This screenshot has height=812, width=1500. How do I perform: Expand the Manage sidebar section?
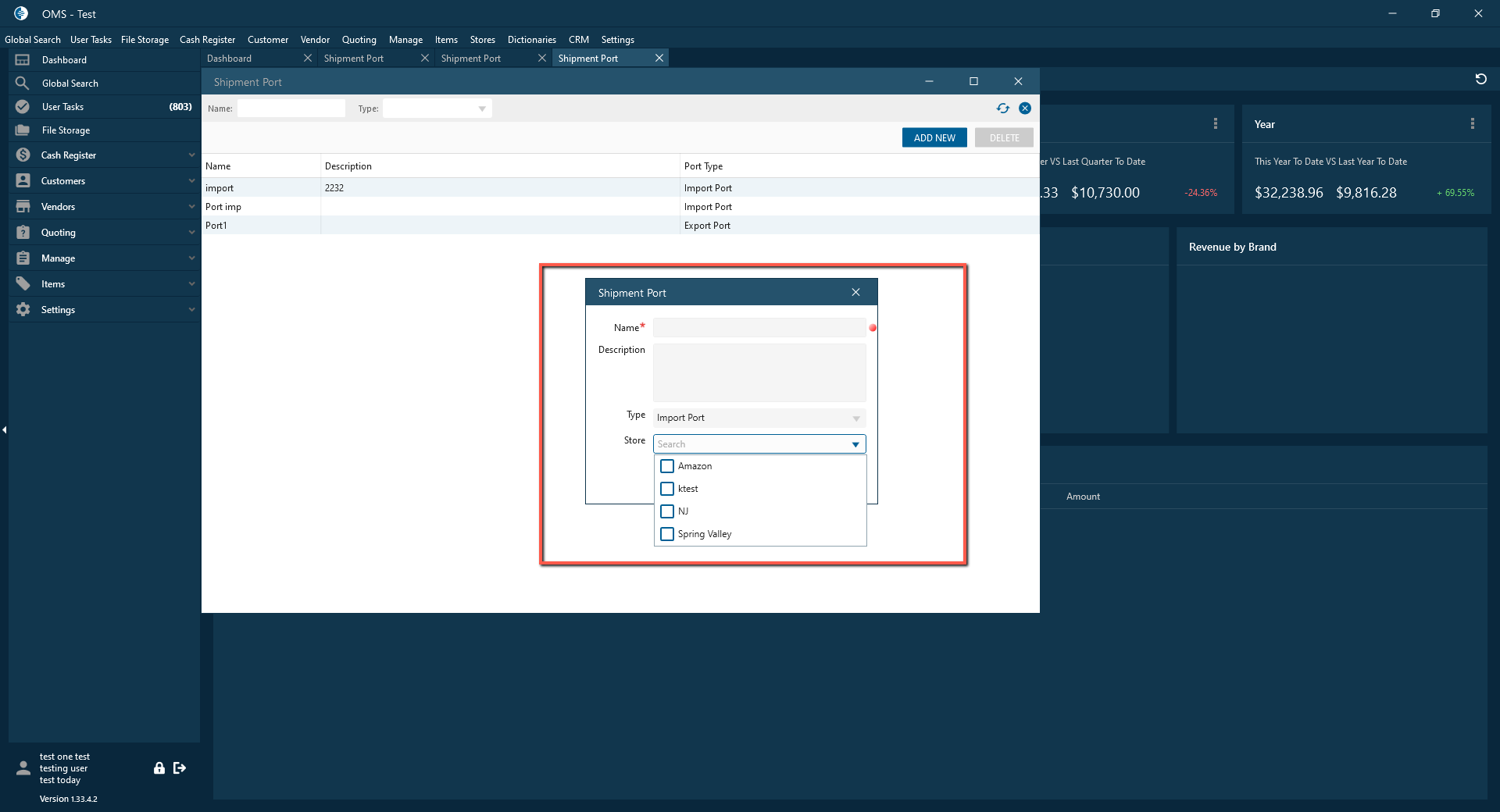coord(191,258)
